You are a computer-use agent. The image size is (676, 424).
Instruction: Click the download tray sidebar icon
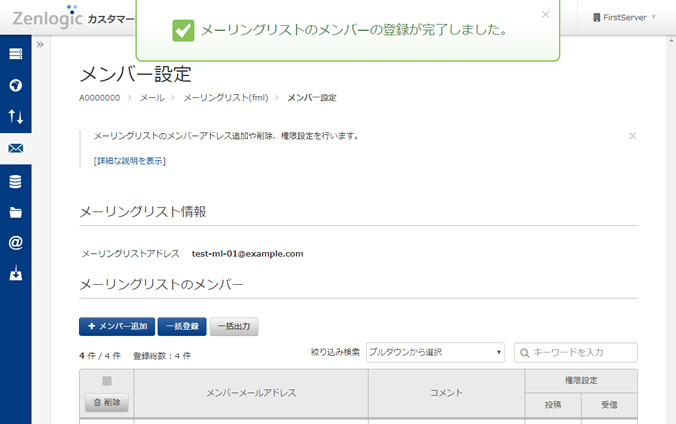pyautogui.click(x=15, y=274)
